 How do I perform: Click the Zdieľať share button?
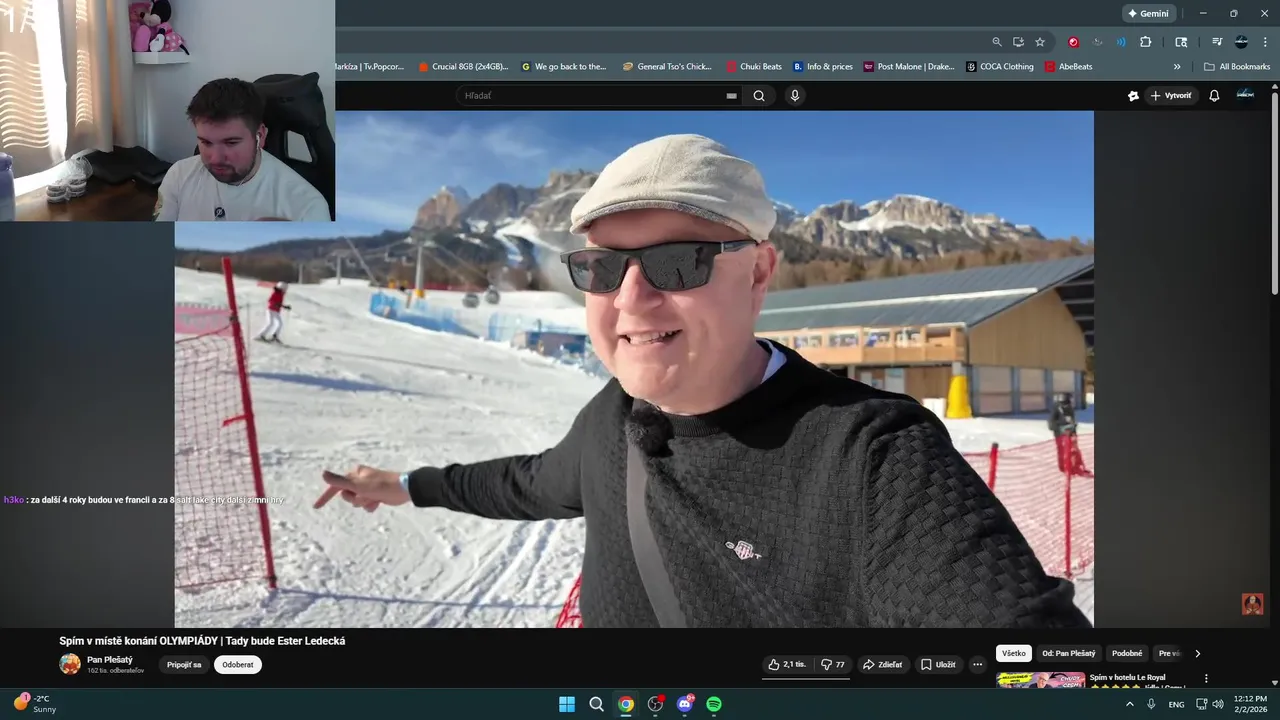coord(882,665)
